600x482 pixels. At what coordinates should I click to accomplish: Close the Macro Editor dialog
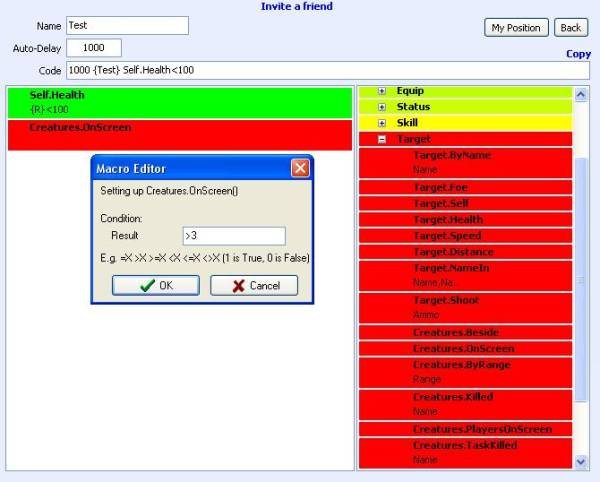coord(300,169)
